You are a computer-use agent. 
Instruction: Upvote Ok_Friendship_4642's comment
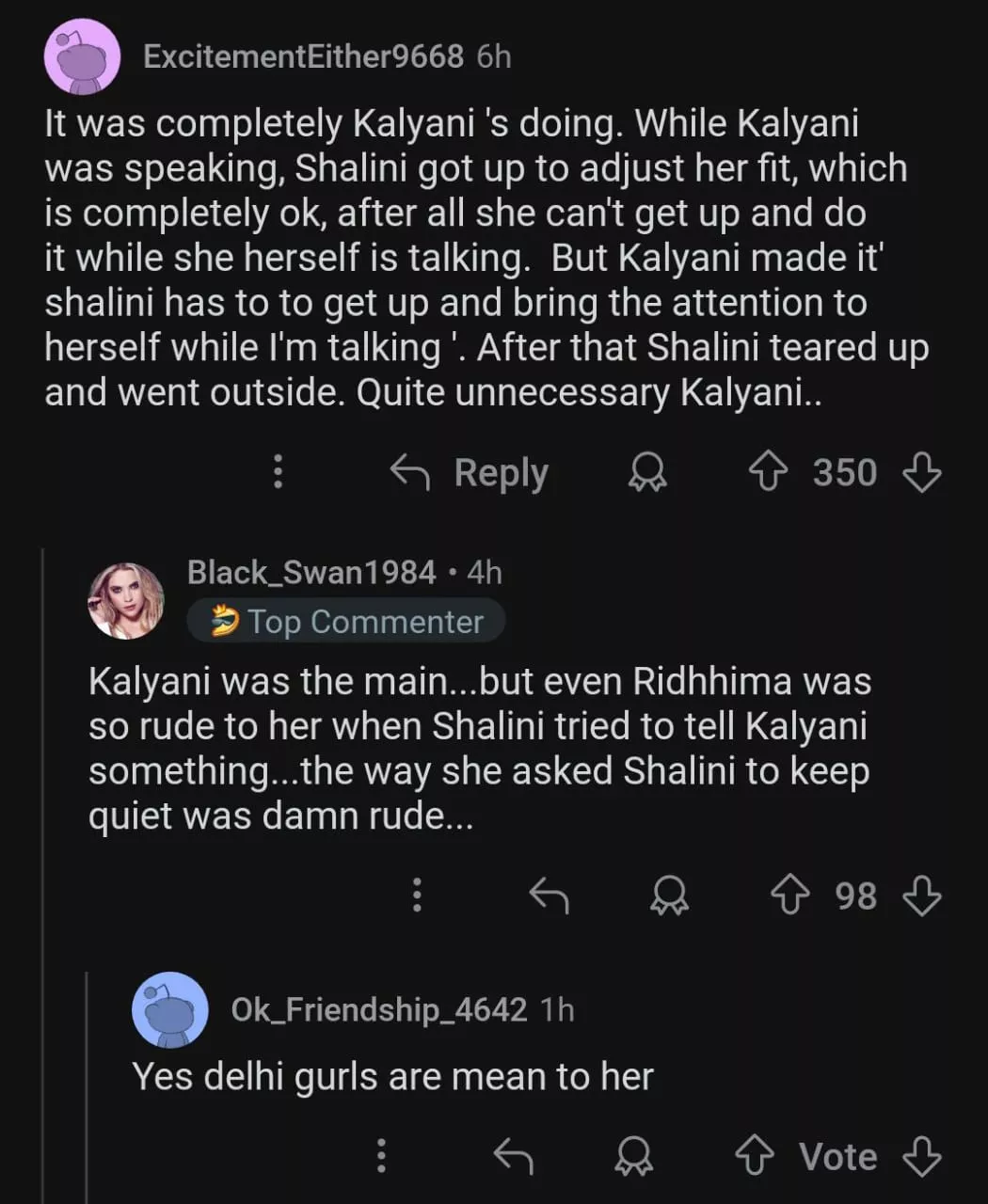[755, 1156]
